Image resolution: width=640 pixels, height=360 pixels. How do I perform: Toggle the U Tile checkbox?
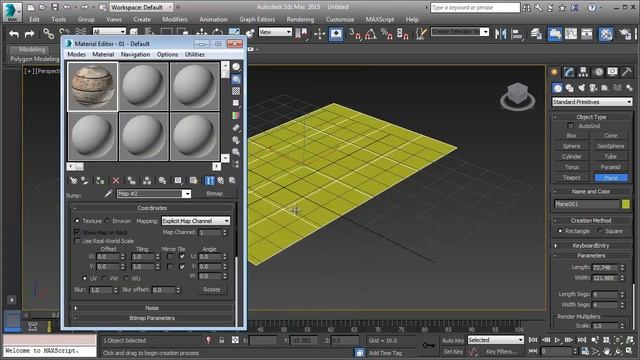(182, 256)
